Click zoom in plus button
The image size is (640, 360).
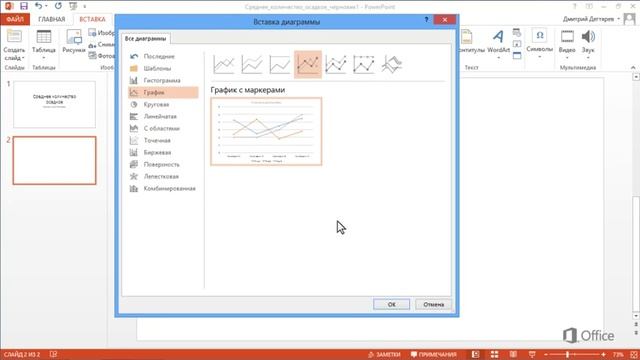click(603, 355)
